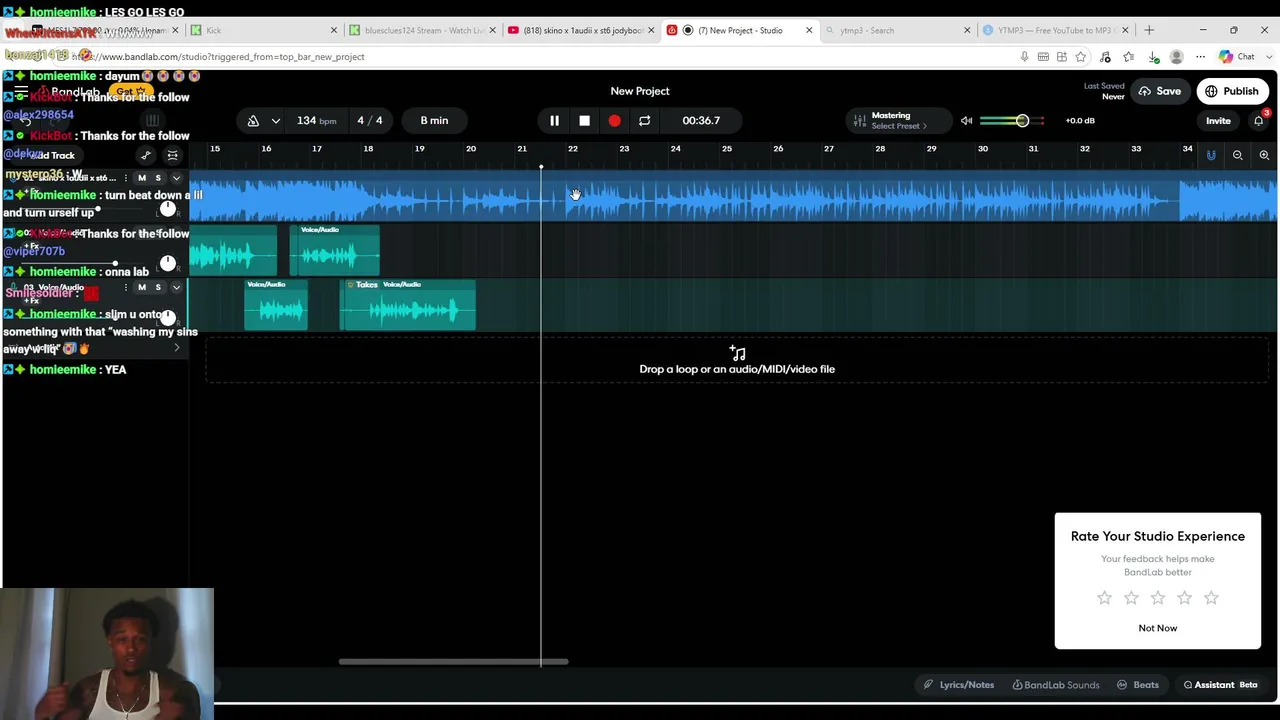Select the blue beat waveform clip
Image resolution: width=1280 pixels, height=720 pixels.
click(734, 196)
